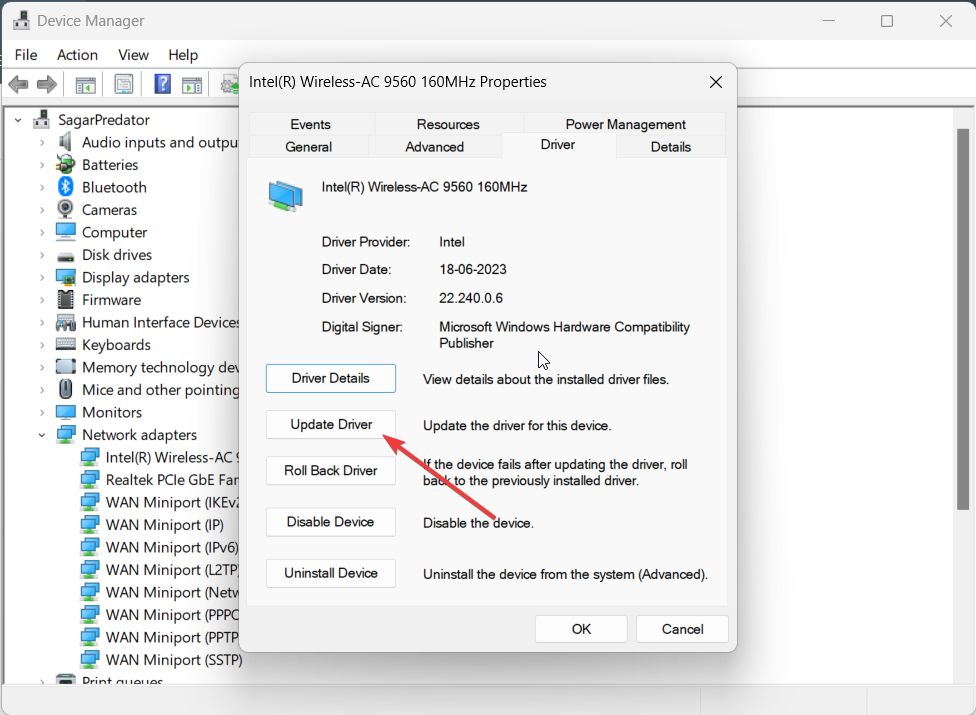Click the Device Manager title bar app icon
This screenshot has height=715, width=976.
click(21, 20)
